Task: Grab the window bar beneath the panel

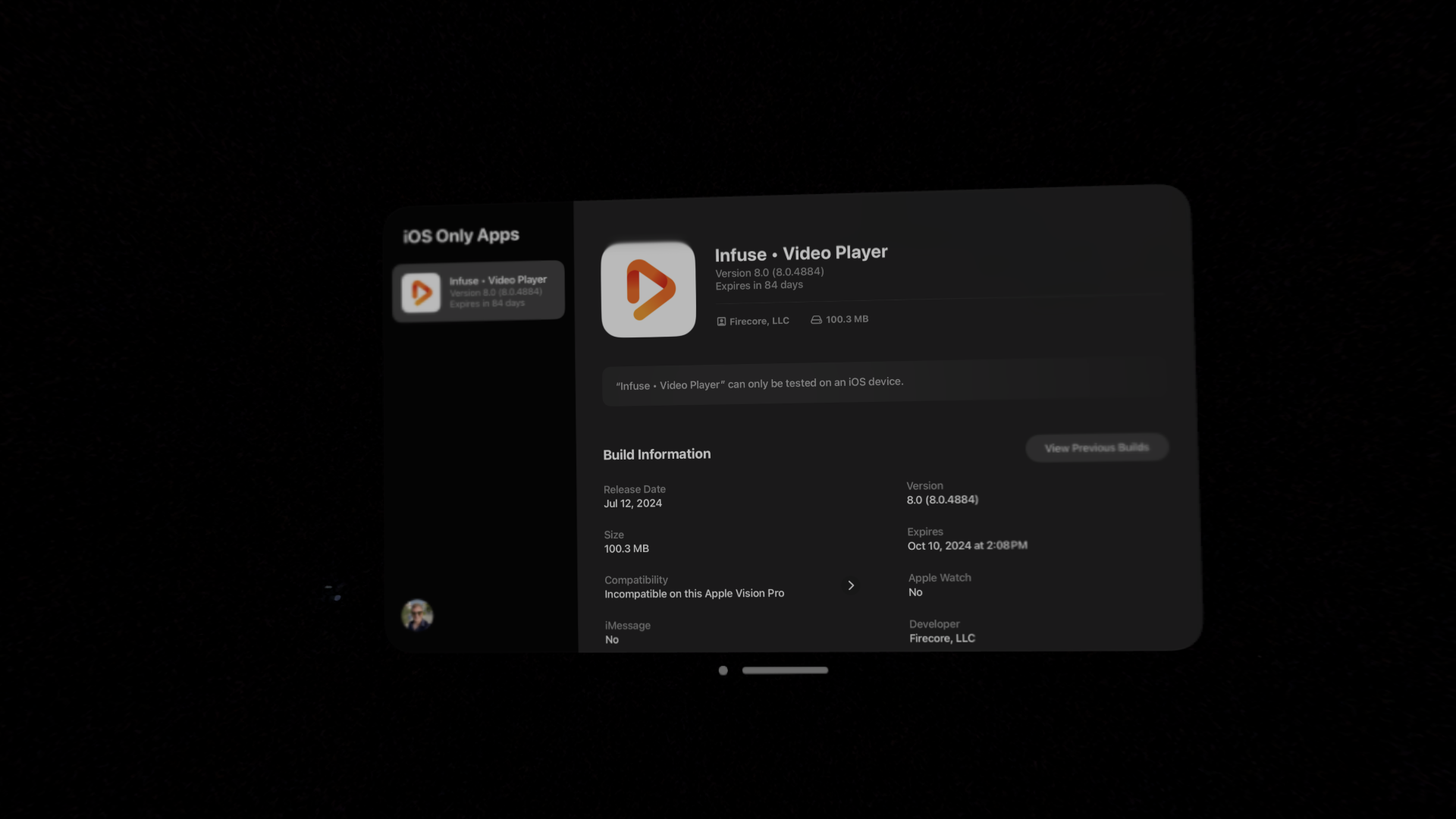Action: (x=785, y=670)
